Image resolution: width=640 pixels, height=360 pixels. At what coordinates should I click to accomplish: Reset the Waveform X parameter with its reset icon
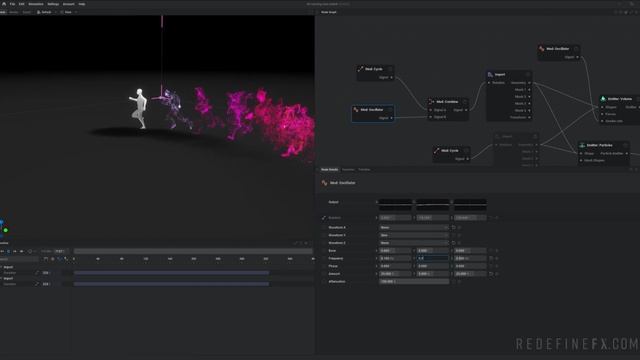453,227
